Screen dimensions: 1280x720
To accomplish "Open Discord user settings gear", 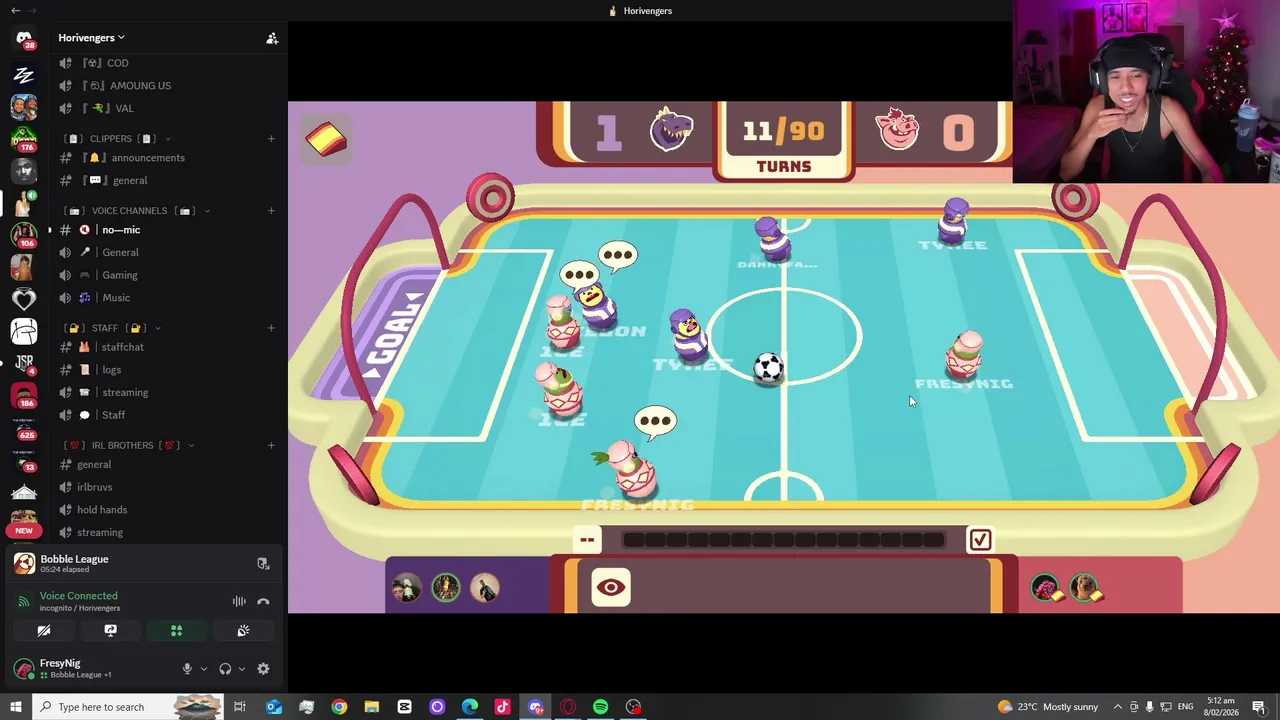I will (x=263, y=669).
